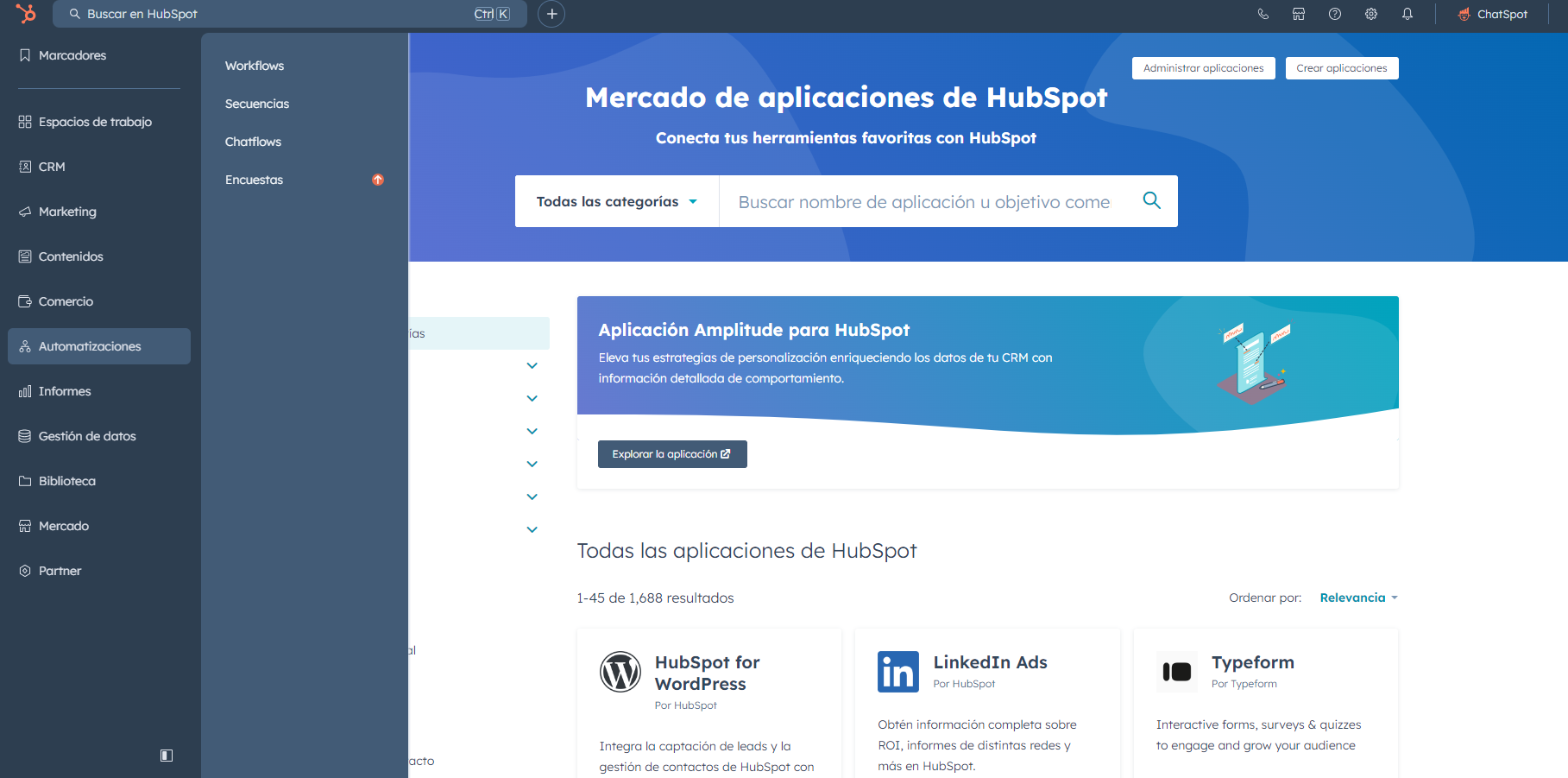Open the Informes sidebar menu
Viewport: 1568px width, 778px height.
(x=99, y=391)
